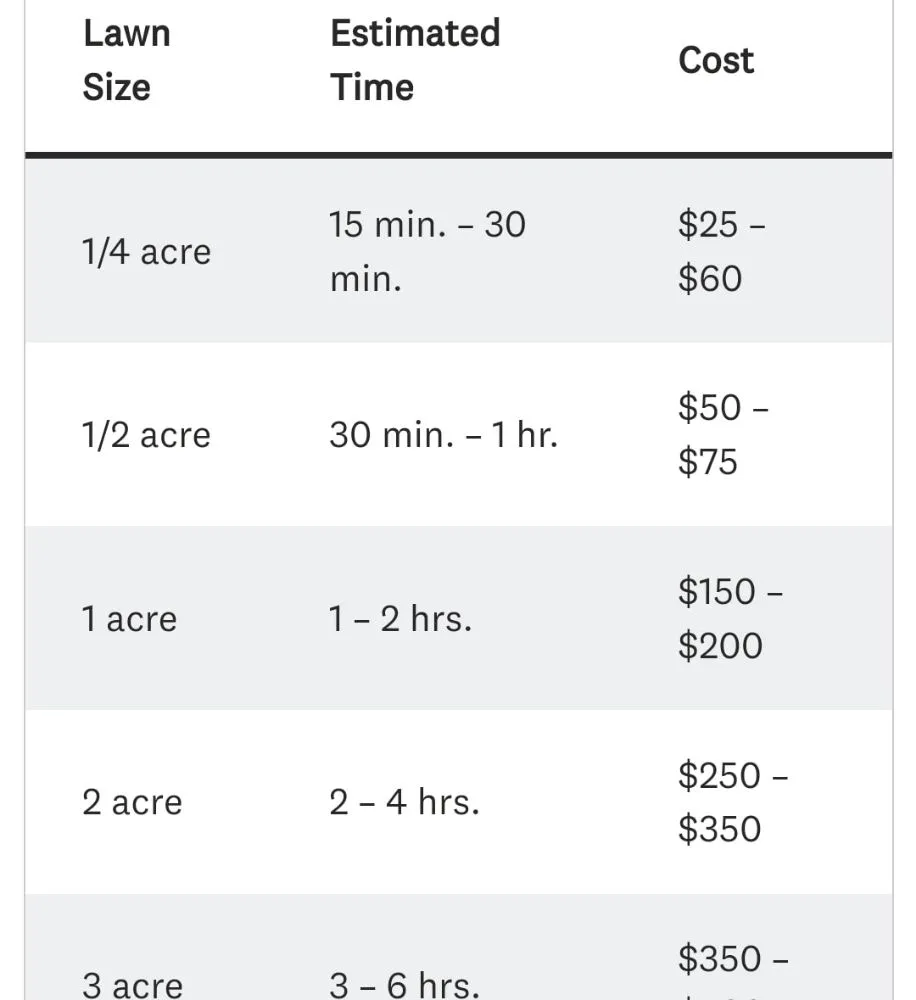Select the $25 – $60 cost cell

coord(722,251)
